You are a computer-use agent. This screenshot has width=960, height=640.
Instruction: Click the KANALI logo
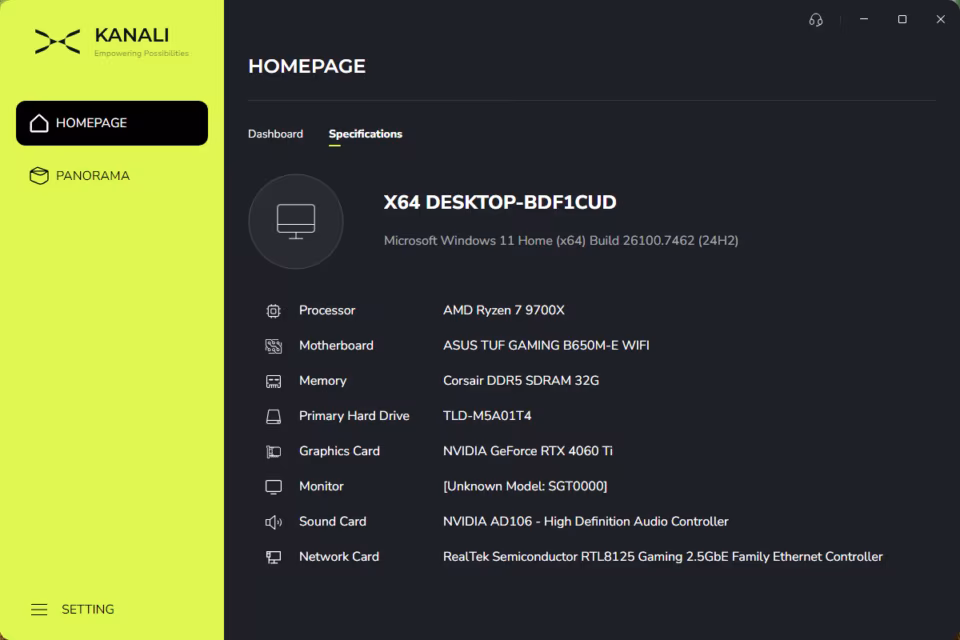[x=111, y=42]
